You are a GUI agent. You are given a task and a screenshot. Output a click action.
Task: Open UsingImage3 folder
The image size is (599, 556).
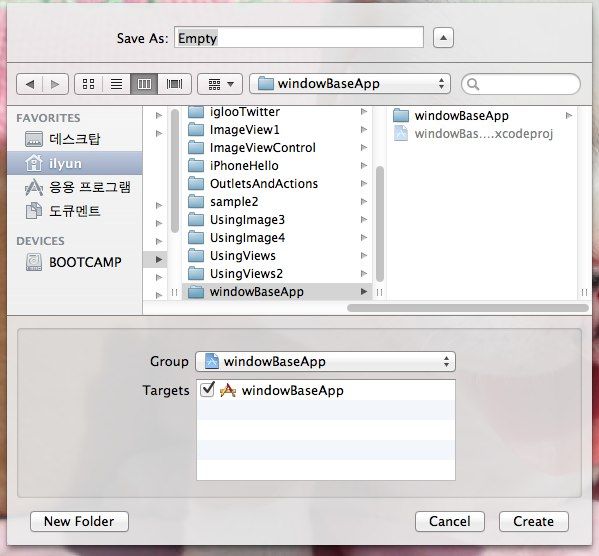pyautogui.click(x=277, y=219)
